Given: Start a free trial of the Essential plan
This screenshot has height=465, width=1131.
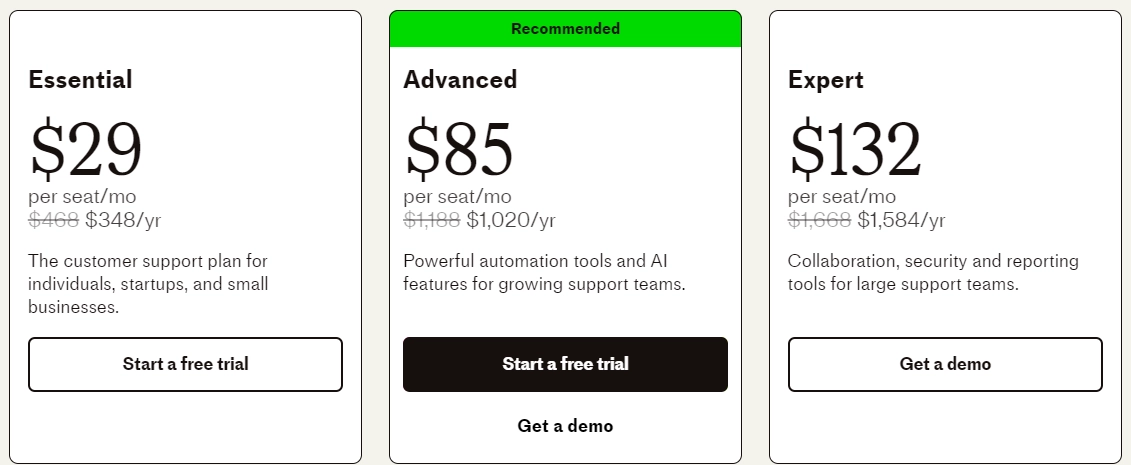Looking at the screenshot, I should 185,364.
